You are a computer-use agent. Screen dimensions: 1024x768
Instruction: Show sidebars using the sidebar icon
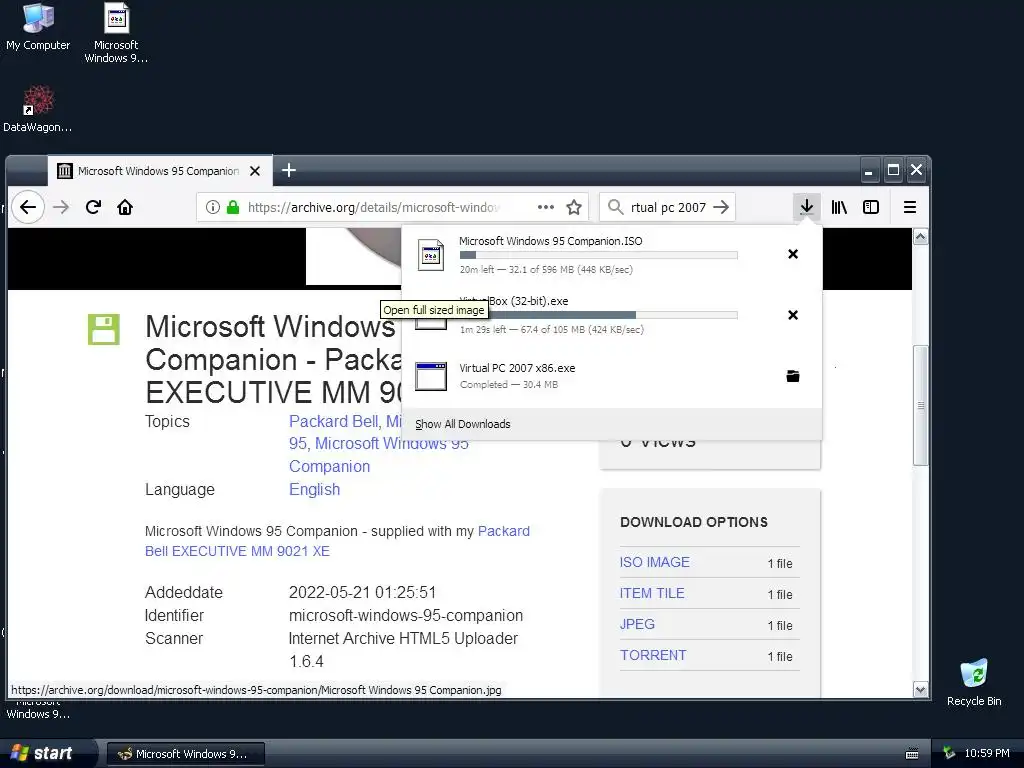point(871,207)
